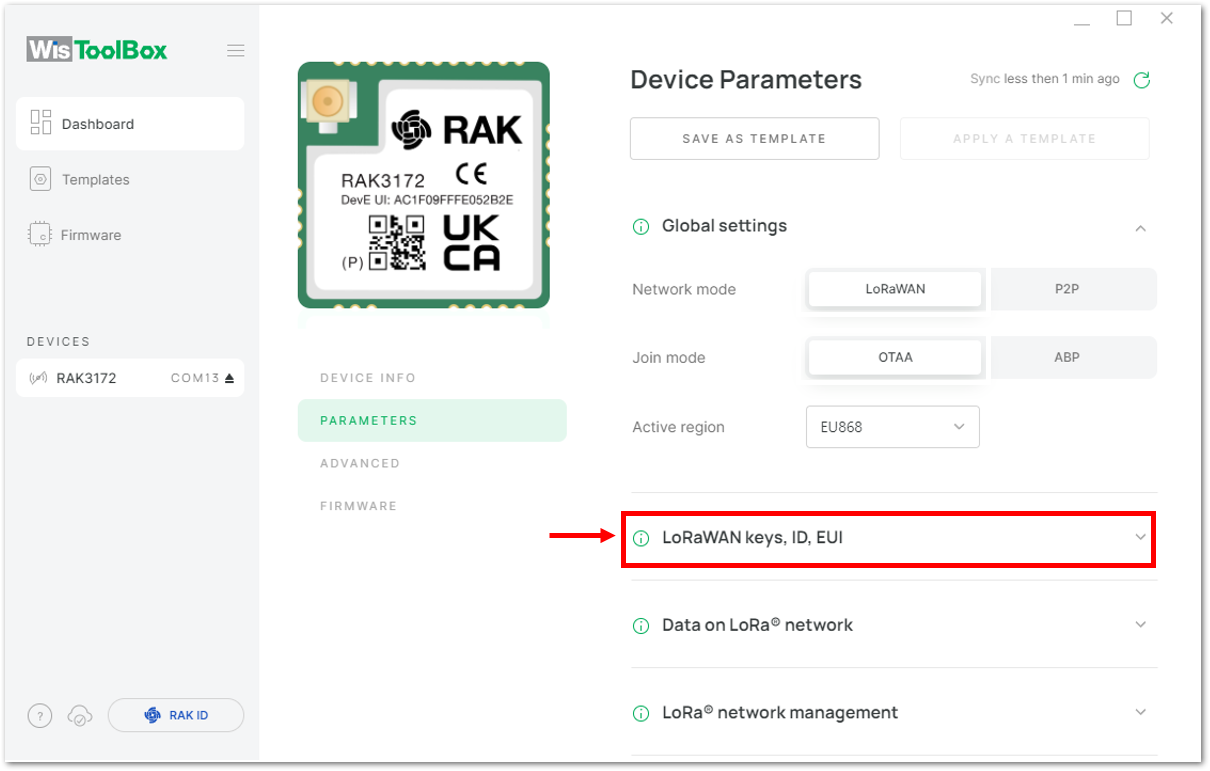The height and width of the screenshot is (771, 1210).
Task: Expand Data on LoRa network section
Action: [x=1140, y=625]
